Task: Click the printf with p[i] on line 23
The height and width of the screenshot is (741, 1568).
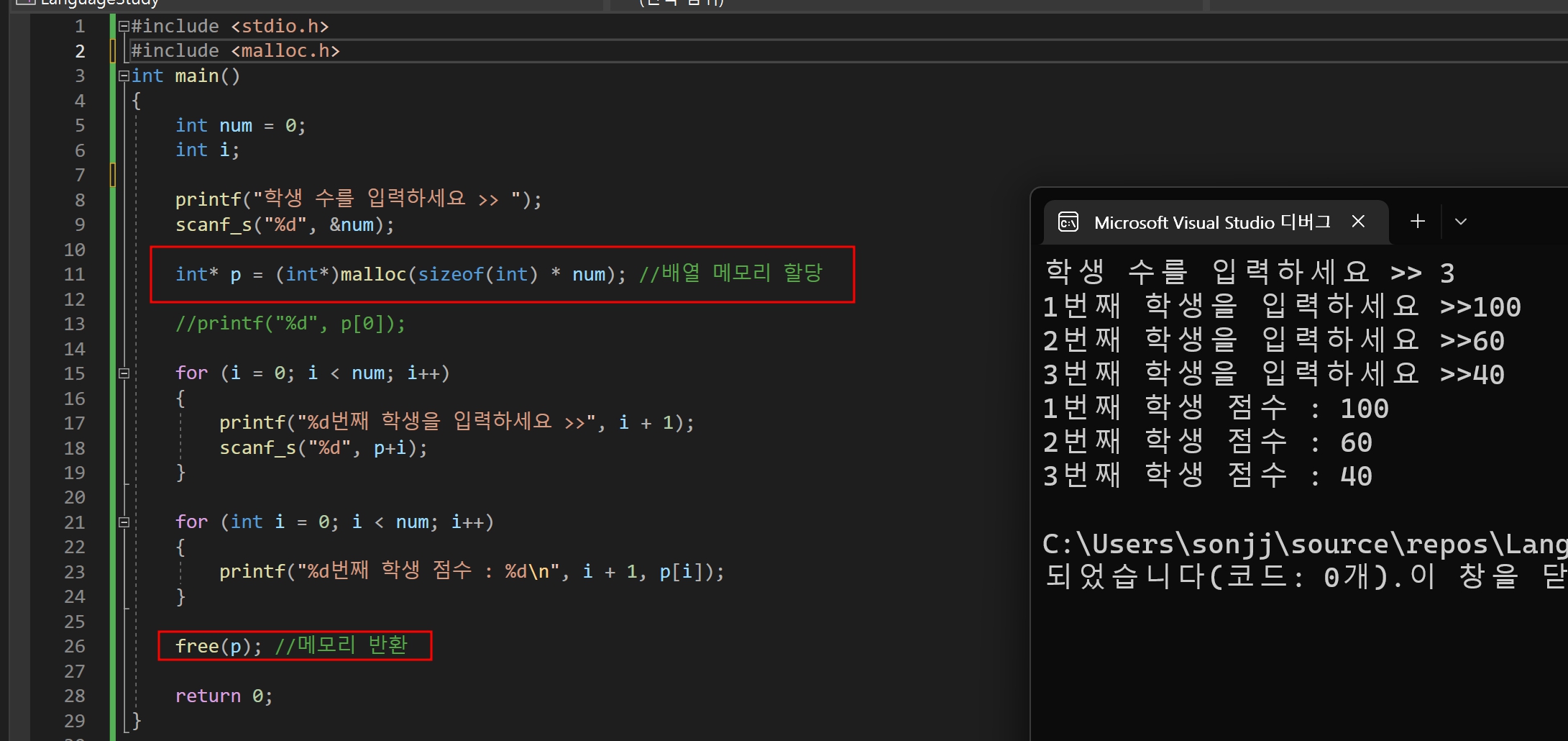Action: pyautogui.click(x=472, y=572)
